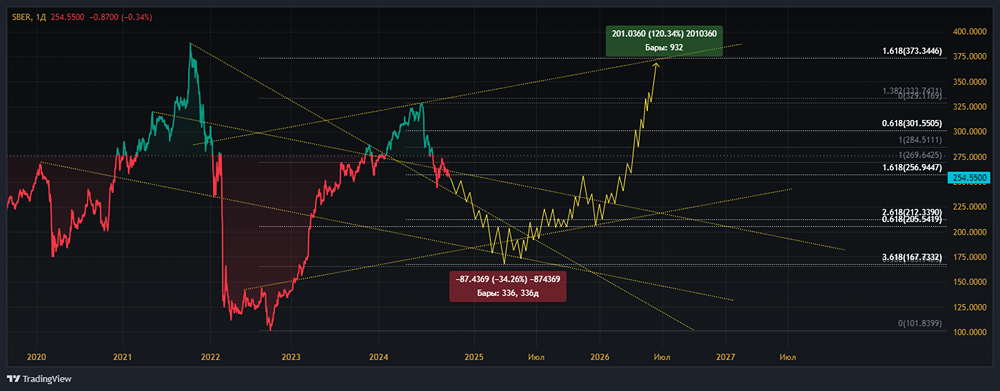
Task: Click the price change −0.8700 (−0.34%) text
Action: pyautogui.click(x=121, y=17)
